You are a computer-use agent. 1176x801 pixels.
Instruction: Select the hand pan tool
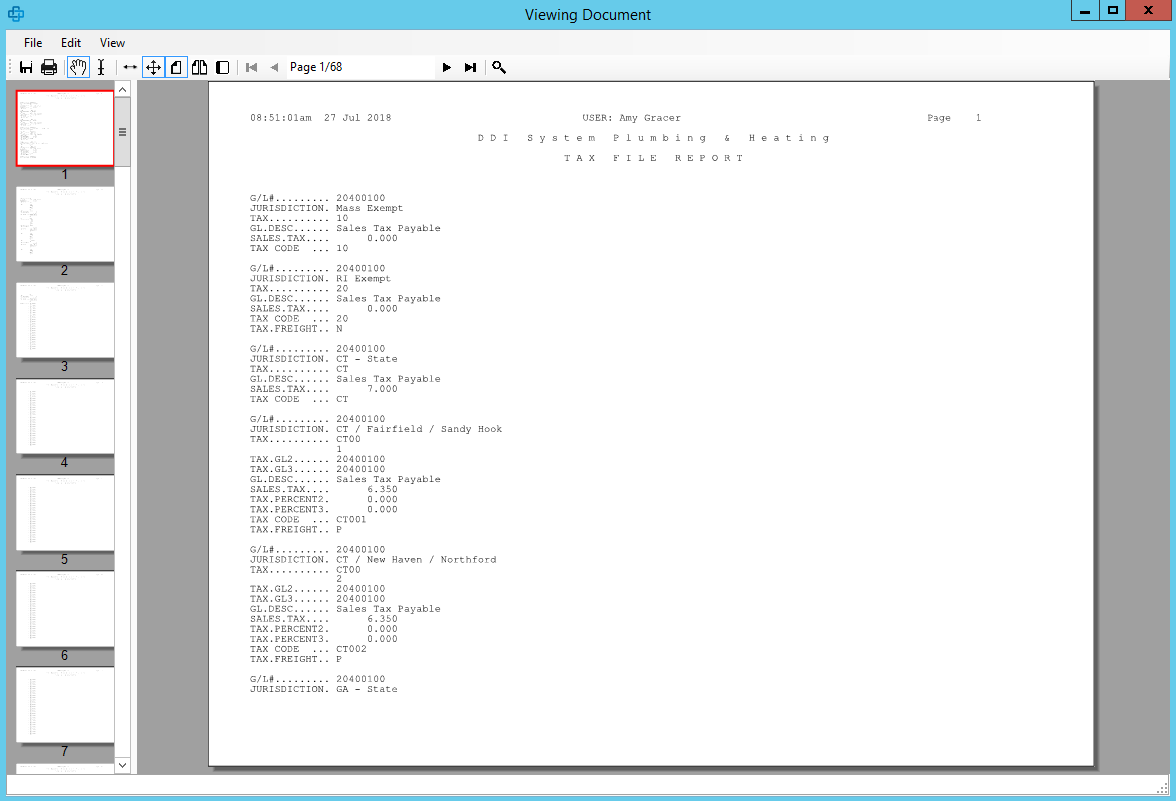78,67
